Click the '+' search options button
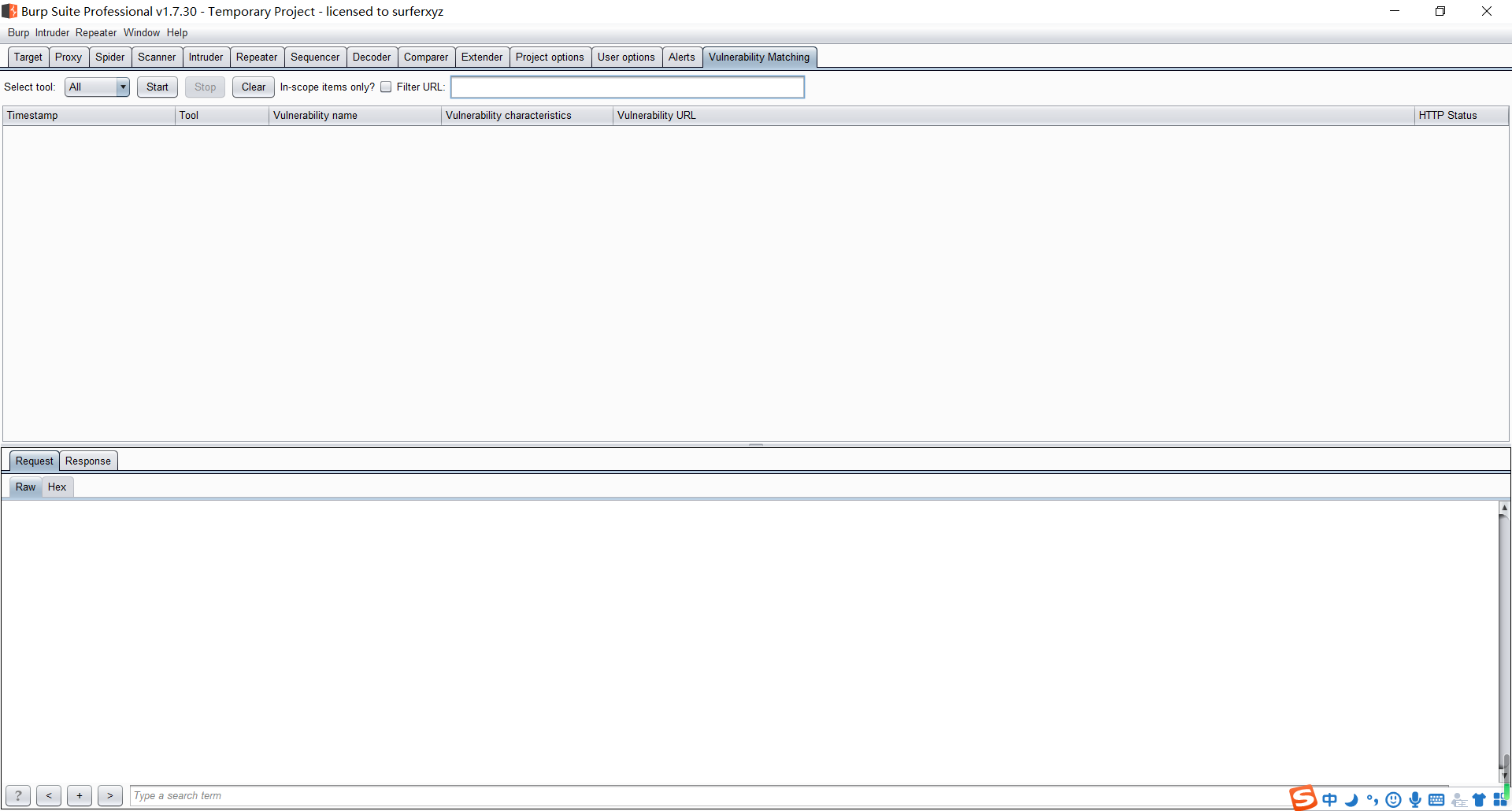The width and height of the screenshot is (1512, 811). pyautogui.click(x=80, y=796)
